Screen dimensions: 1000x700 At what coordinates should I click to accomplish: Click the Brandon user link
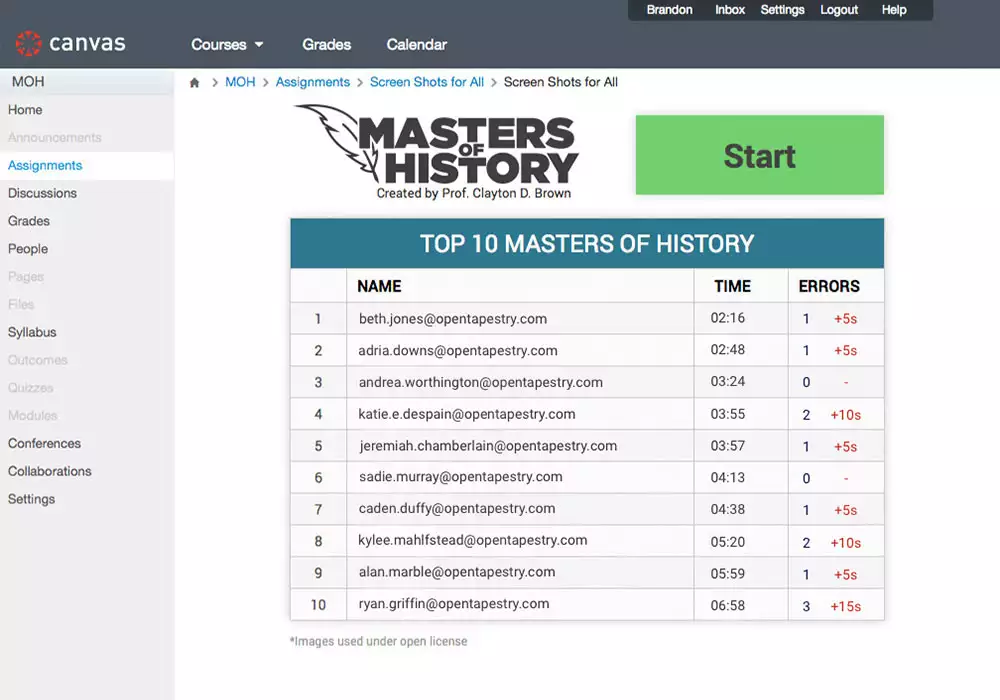[x=669, y=10]
